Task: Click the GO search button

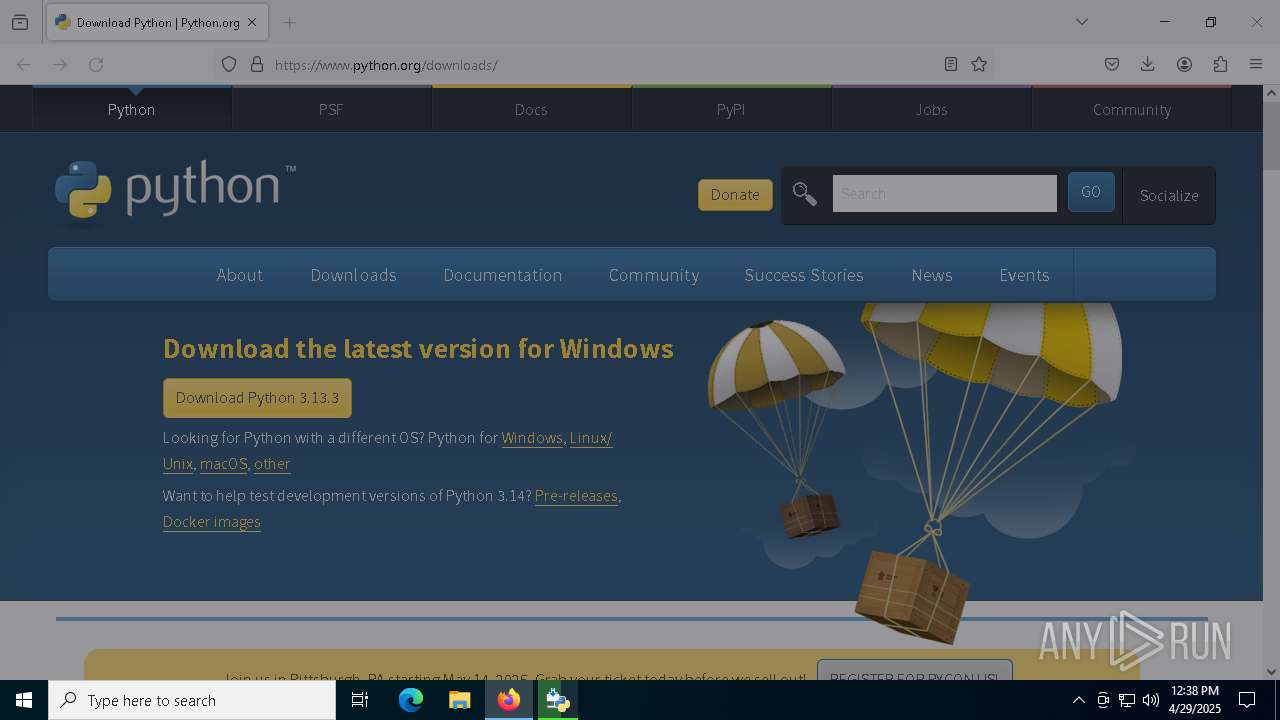Action: pyautogui.click(x=1091, y=192)
